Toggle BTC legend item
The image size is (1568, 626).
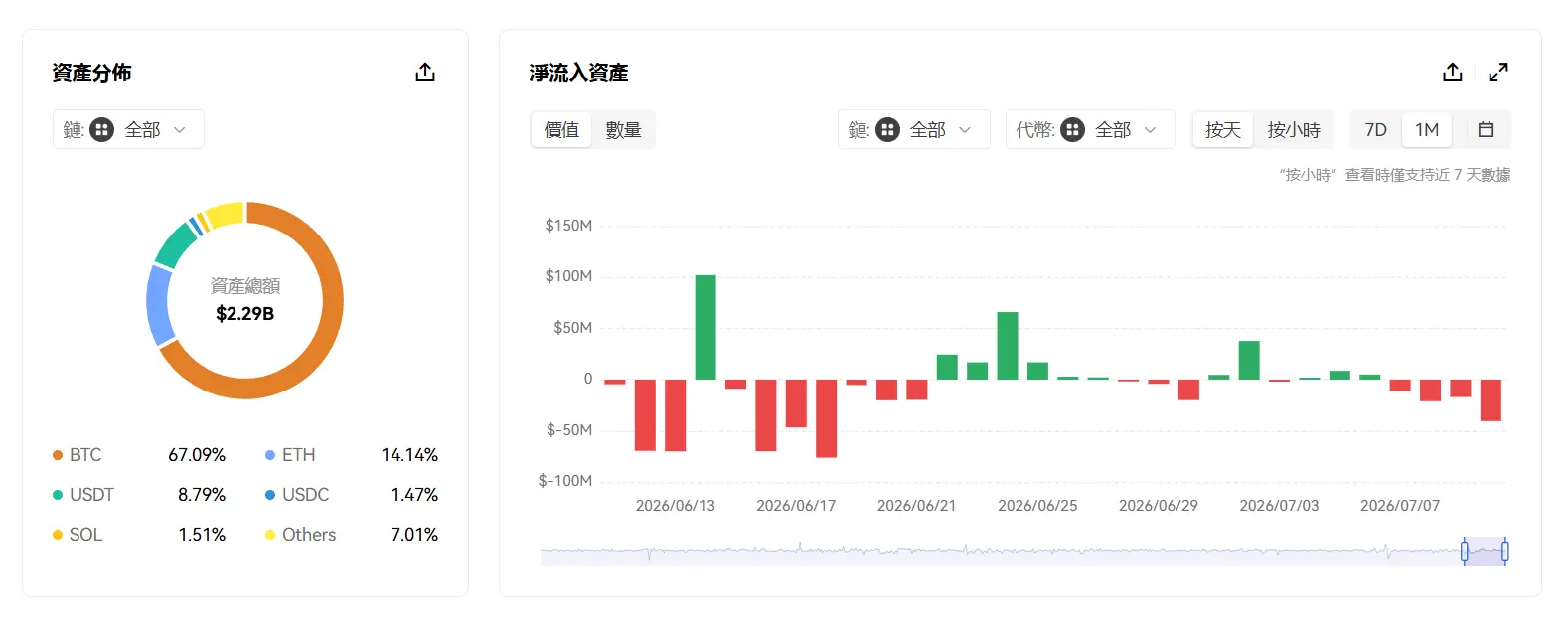click(78, 455)
